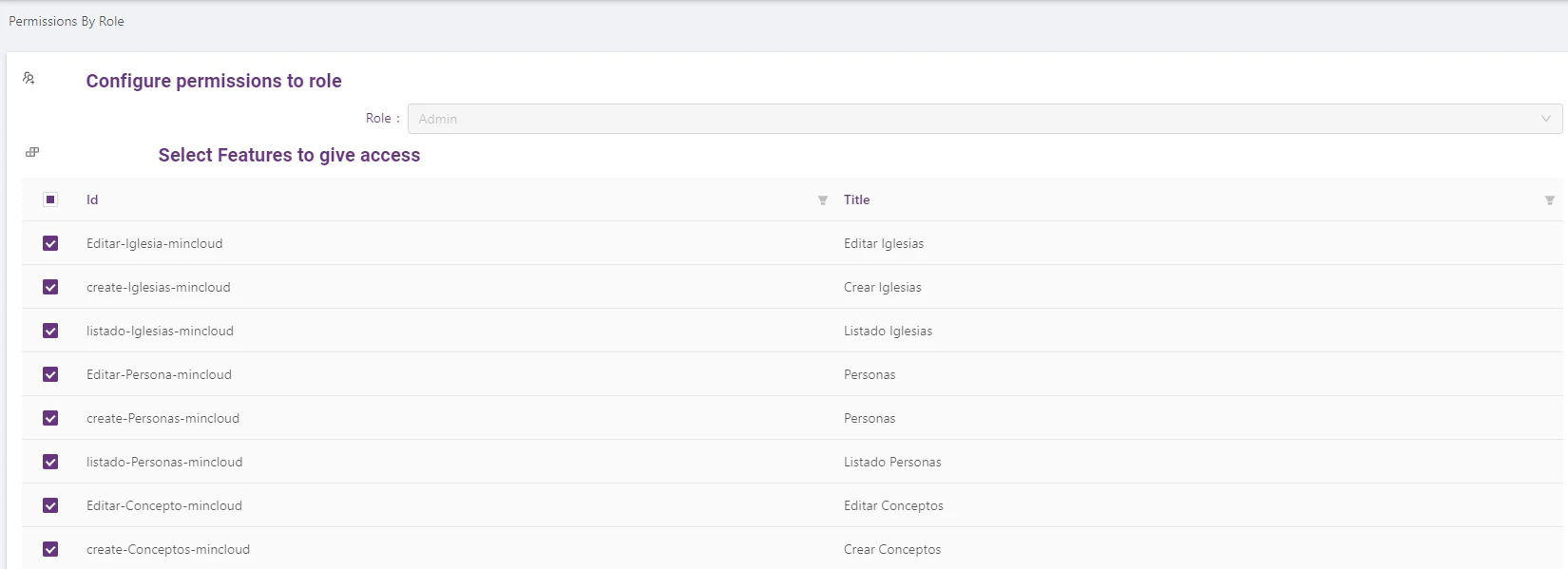The image size is (1568, 569).
Task: Open the Id column filter icon
Action: coord(823,200)
